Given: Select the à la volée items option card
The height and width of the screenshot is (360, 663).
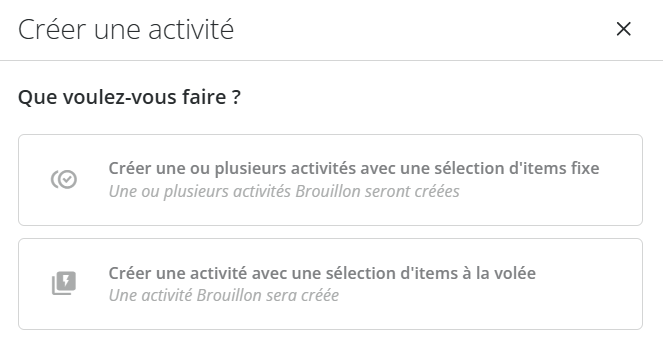Looking at the screenshot, I should click(x=330, y=284).
